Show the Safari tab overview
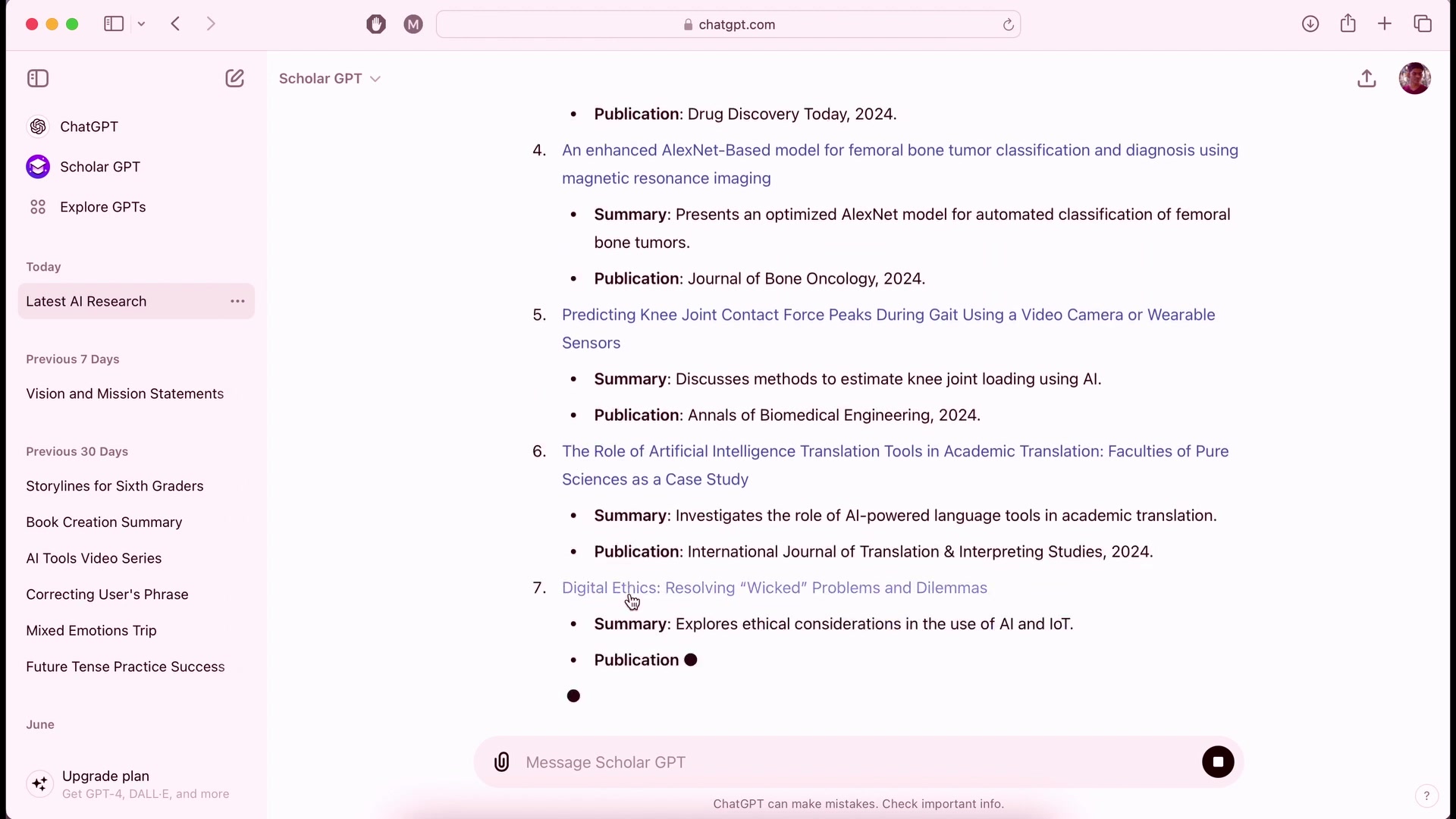1456x819 pixels. pos(1423,24)
